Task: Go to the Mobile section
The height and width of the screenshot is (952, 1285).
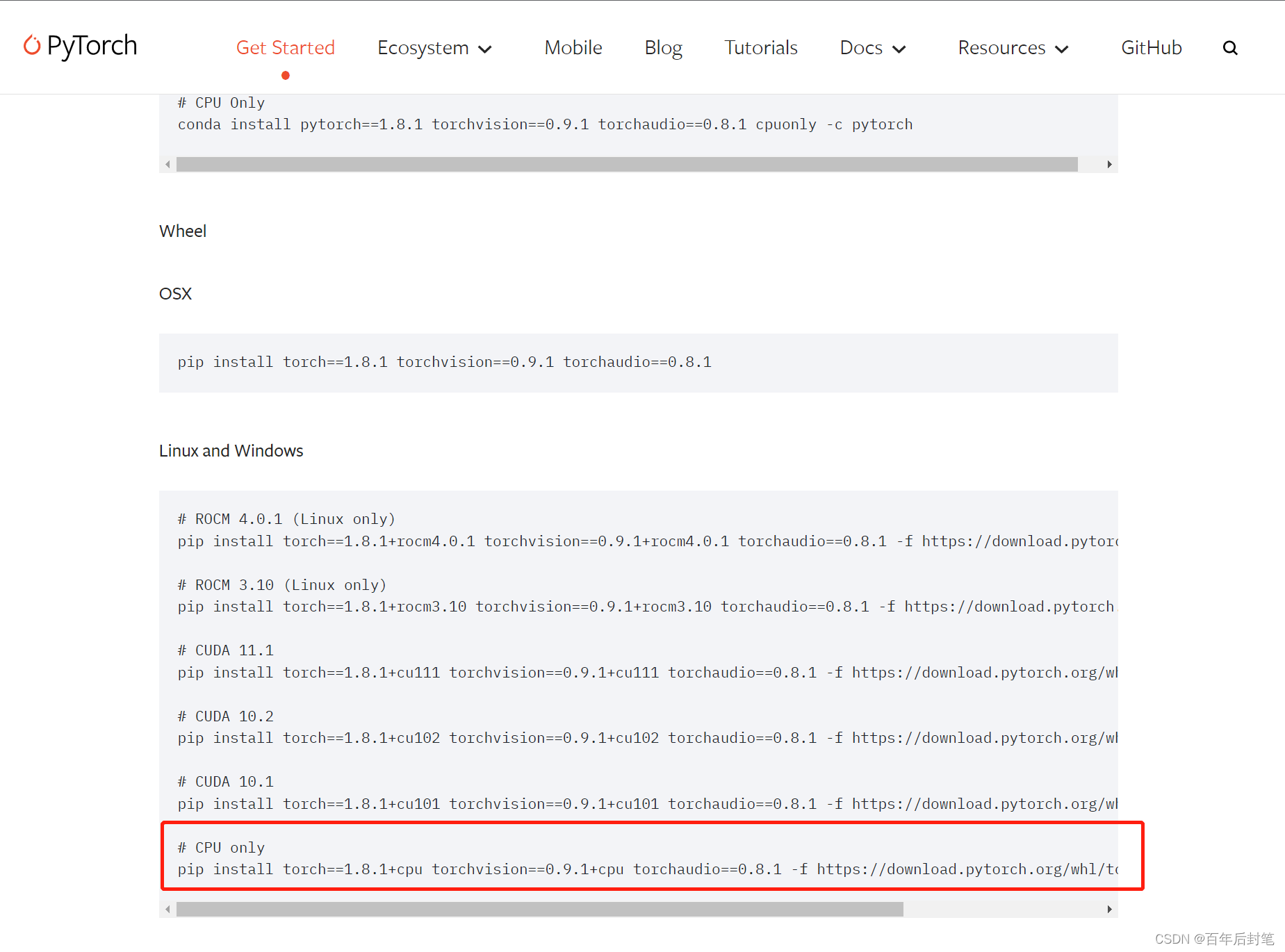Action: pos(573,48)
